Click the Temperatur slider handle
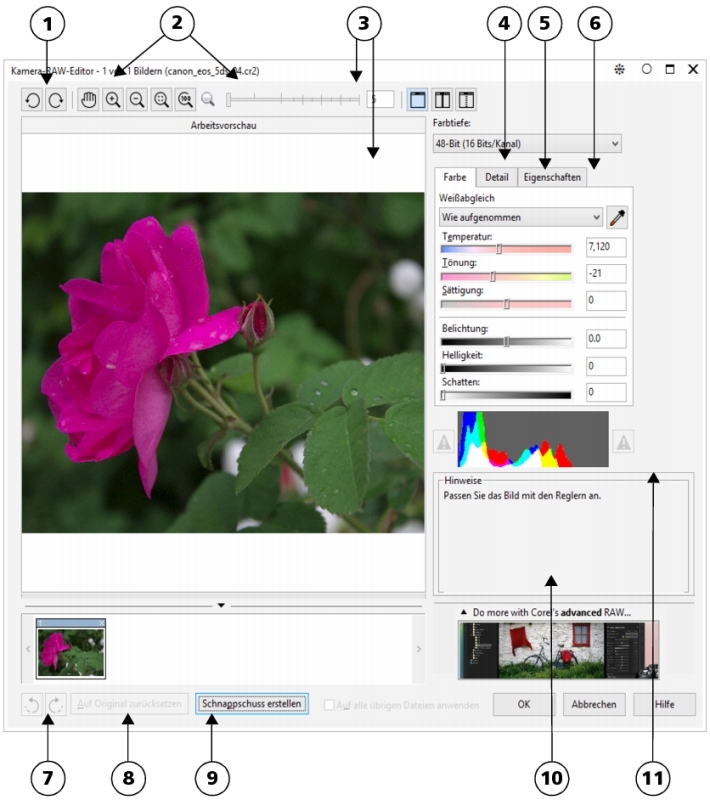 499,248
